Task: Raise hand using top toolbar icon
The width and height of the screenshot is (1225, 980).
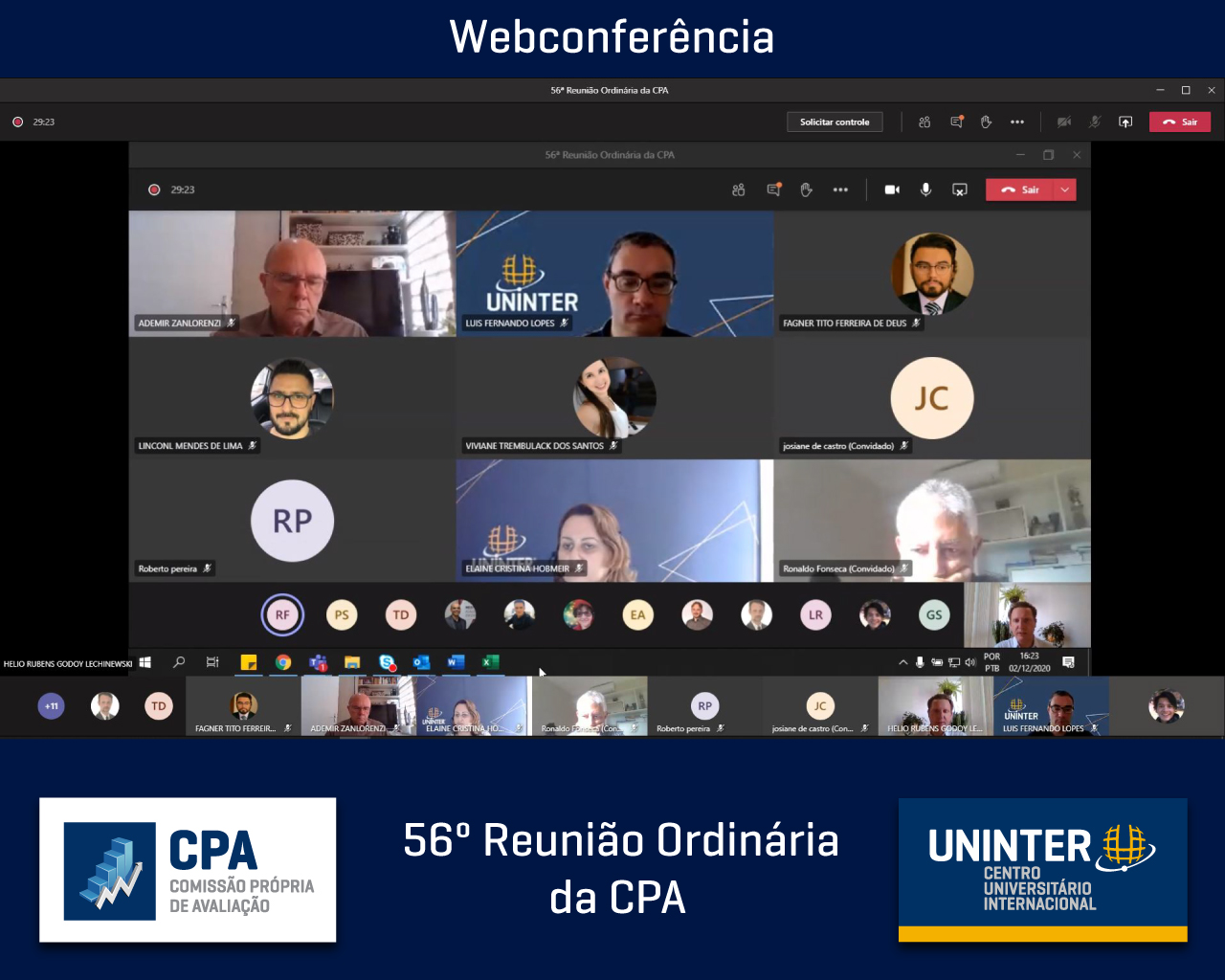Action: (986, 122)
